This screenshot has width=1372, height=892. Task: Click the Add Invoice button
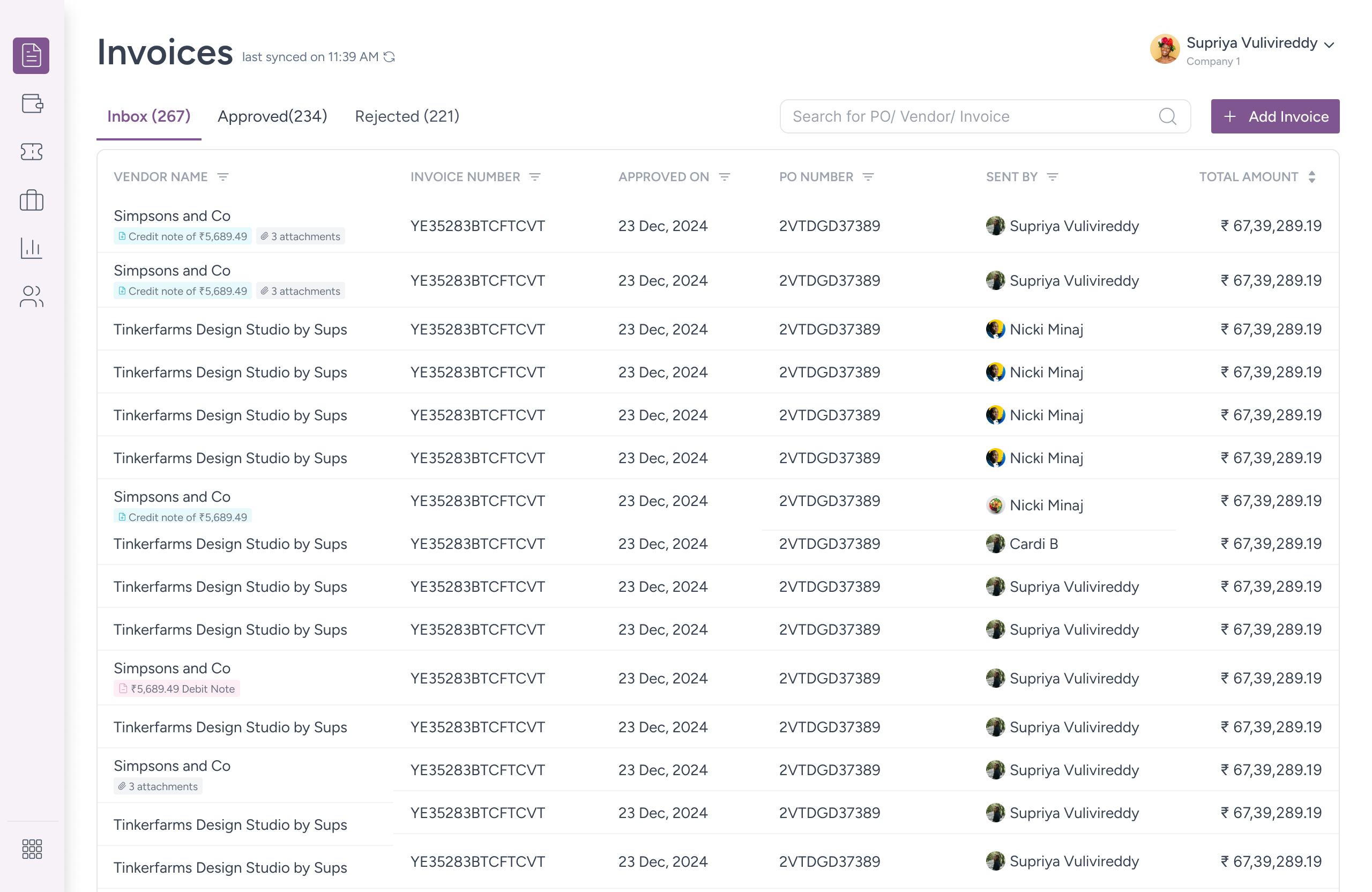1274,116
